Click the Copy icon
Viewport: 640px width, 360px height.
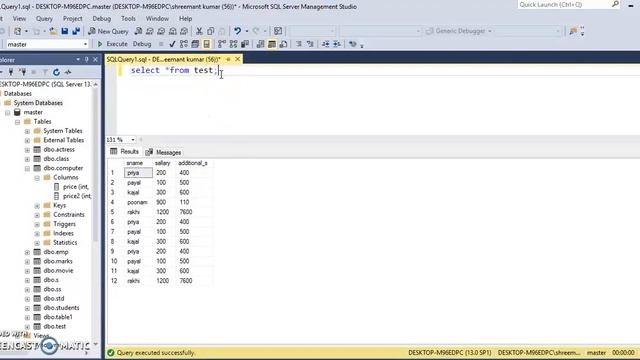click(210, 31)
